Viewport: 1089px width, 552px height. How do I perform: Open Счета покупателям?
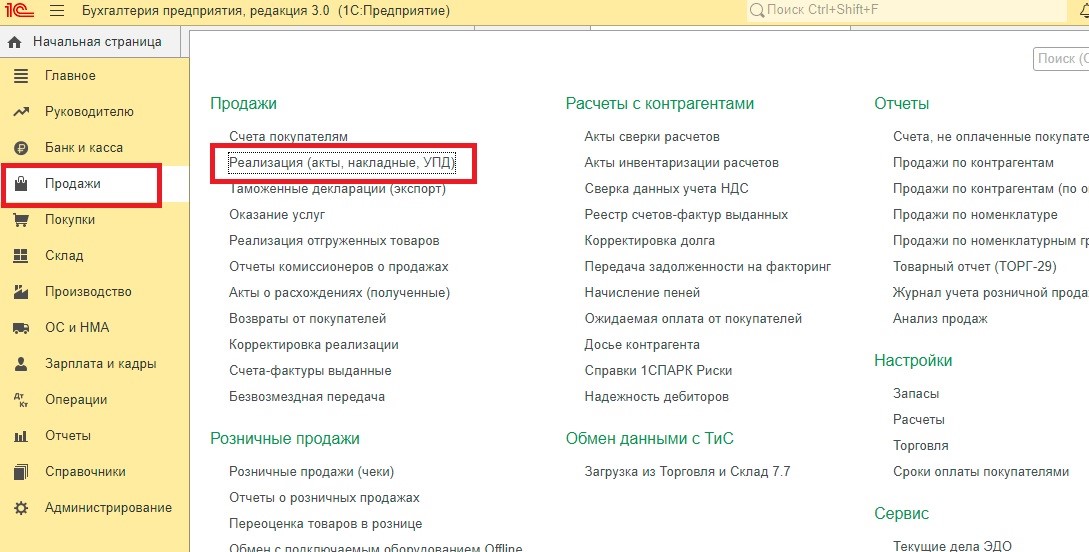pos(288,137)
